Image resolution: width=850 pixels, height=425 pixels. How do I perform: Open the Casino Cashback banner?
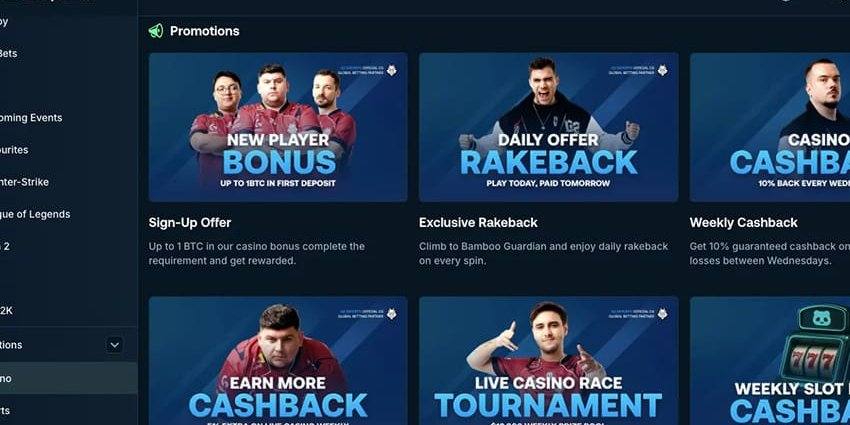pyautogui.click(x=770, y=127)
